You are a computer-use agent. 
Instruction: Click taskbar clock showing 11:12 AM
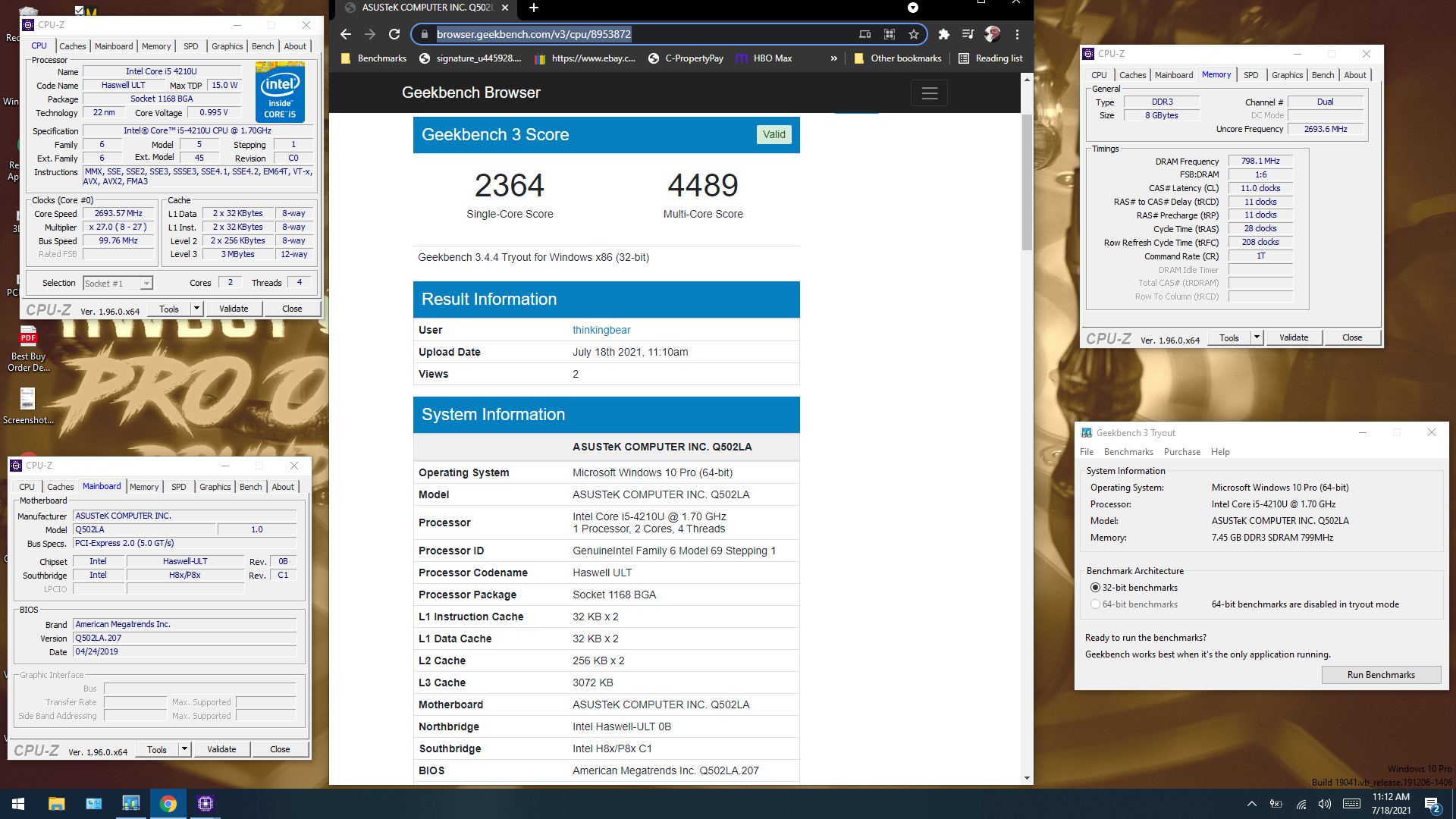[1391, 804]
